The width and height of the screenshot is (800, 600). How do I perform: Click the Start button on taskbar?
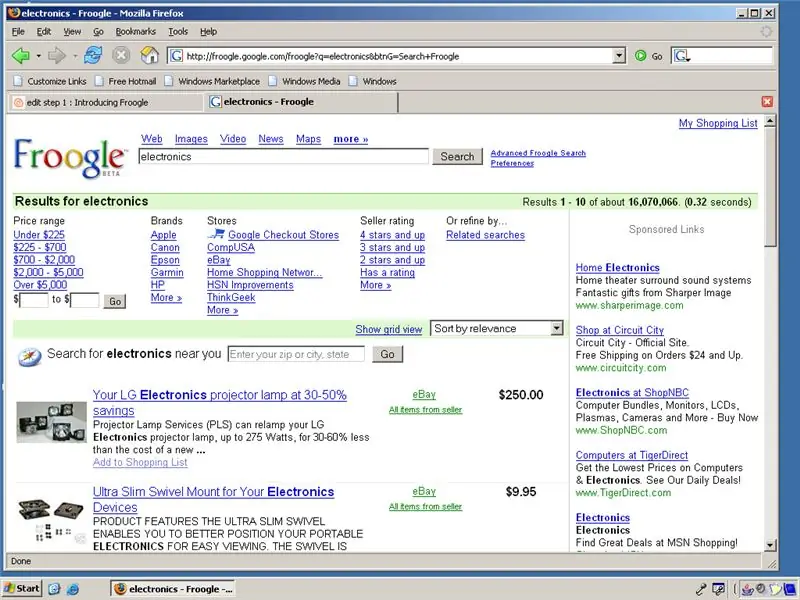click(22, 589)
